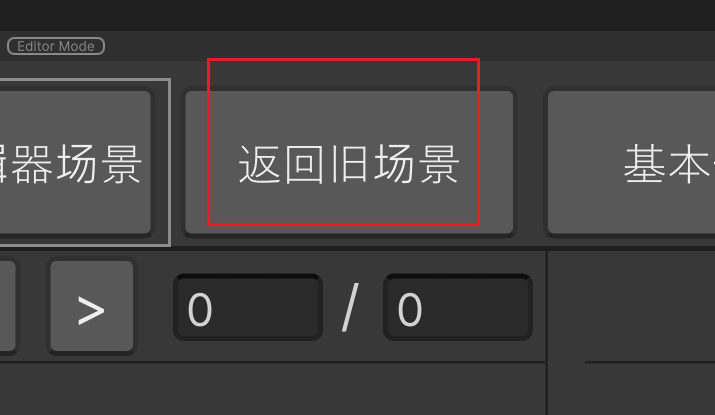The width and height of the screenshot is (715, 415).
Task: Click the vertical divider right of counters
Action: pyautogui.click(x=547, y=333)
